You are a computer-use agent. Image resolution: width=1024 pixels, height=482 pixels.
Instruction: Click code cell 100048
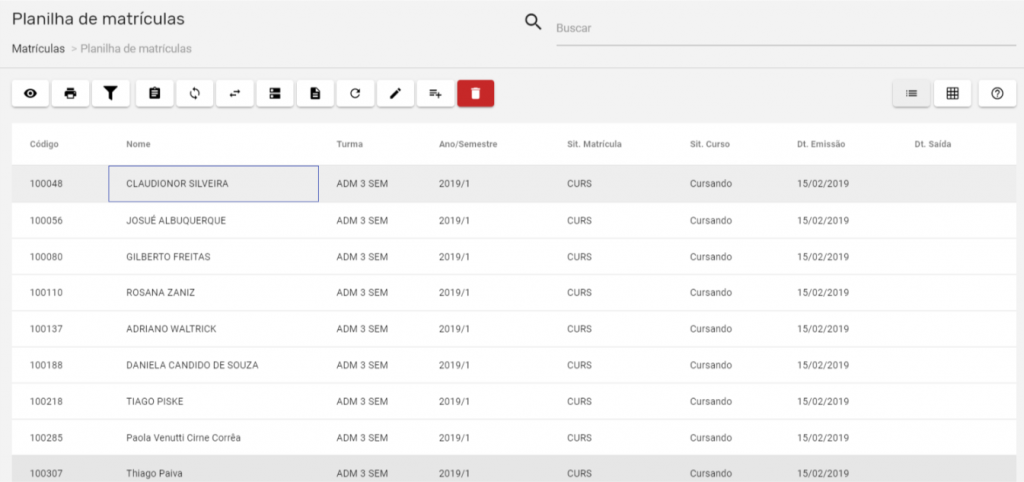pos(46,184)
